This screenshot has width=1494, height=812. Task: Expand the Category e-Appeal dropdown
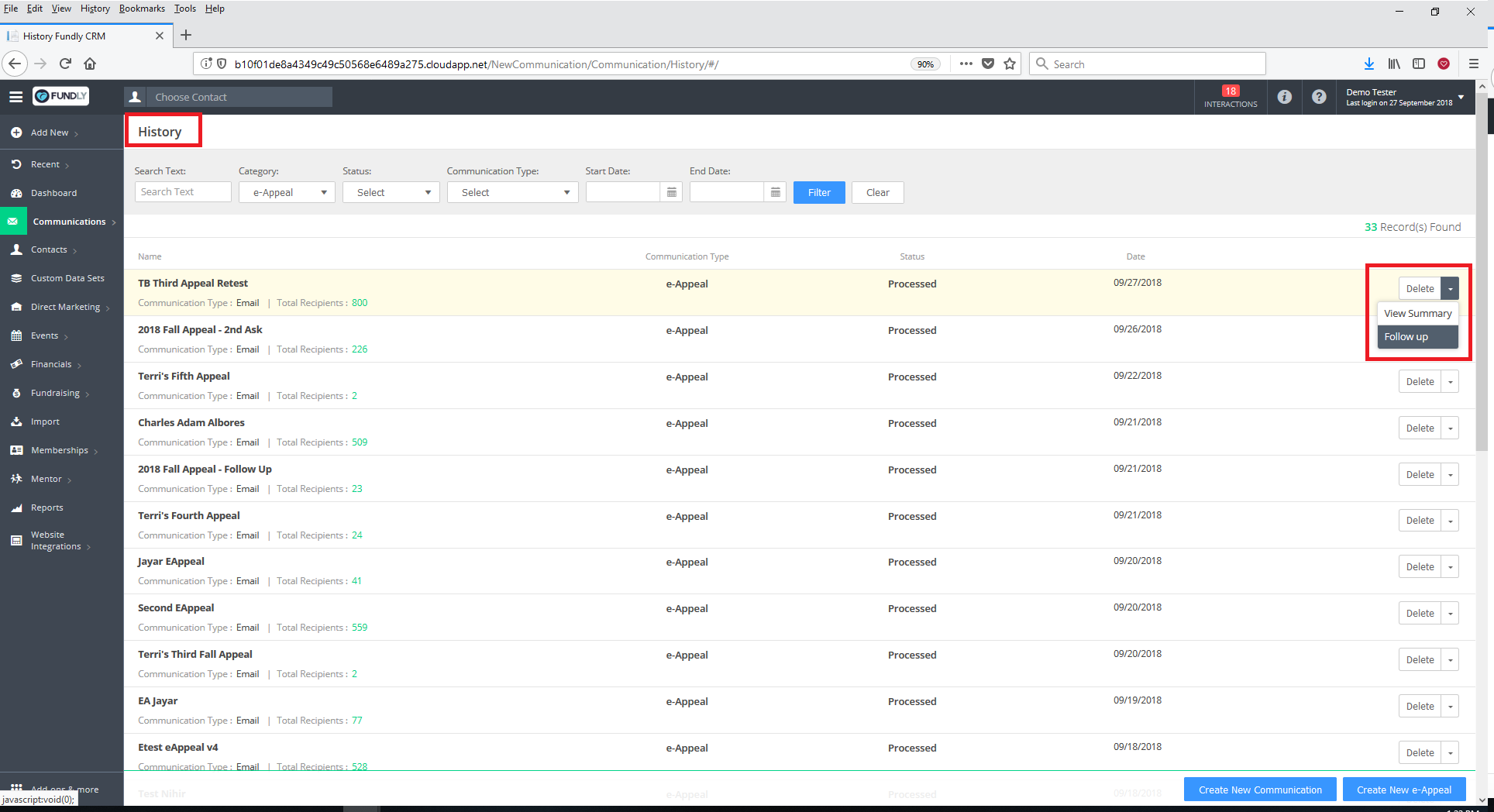287,192
